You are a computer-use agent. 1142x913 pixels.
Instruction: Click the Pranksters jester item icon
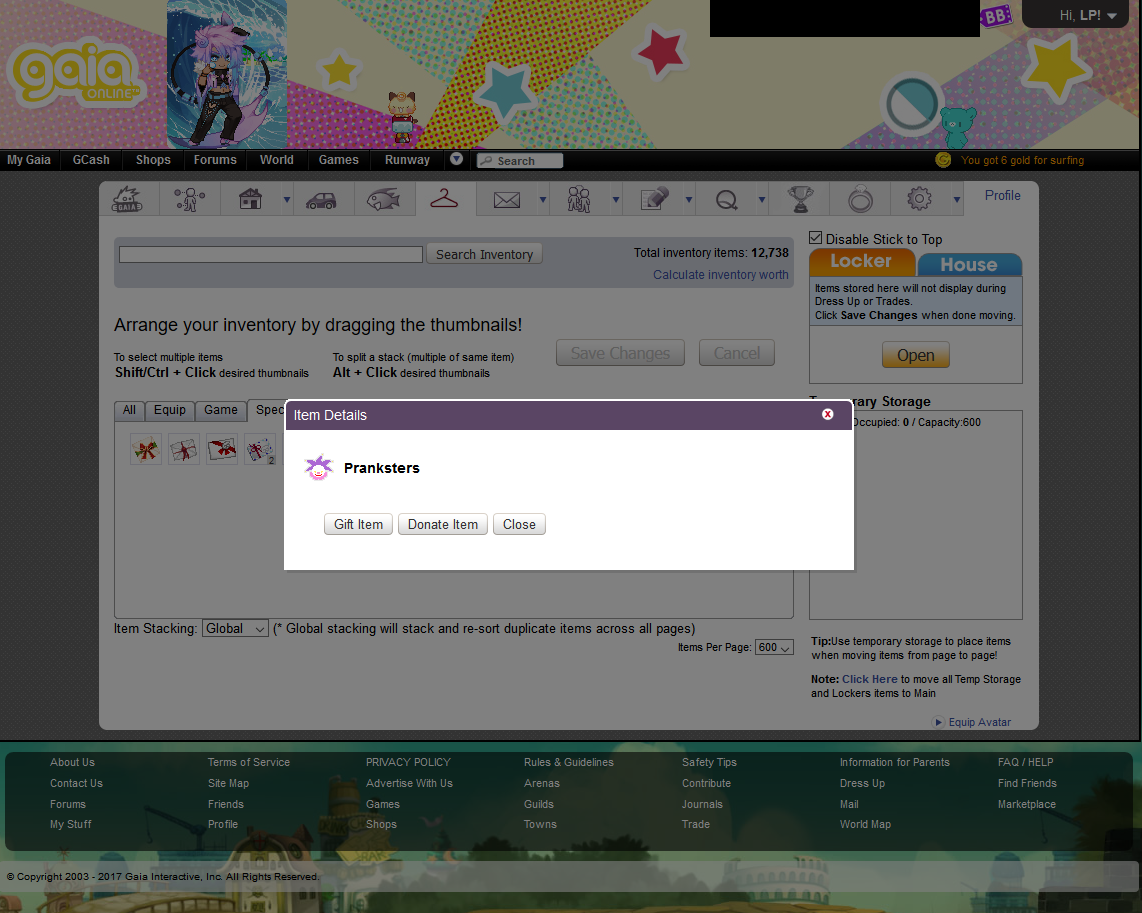pos(318,467)
